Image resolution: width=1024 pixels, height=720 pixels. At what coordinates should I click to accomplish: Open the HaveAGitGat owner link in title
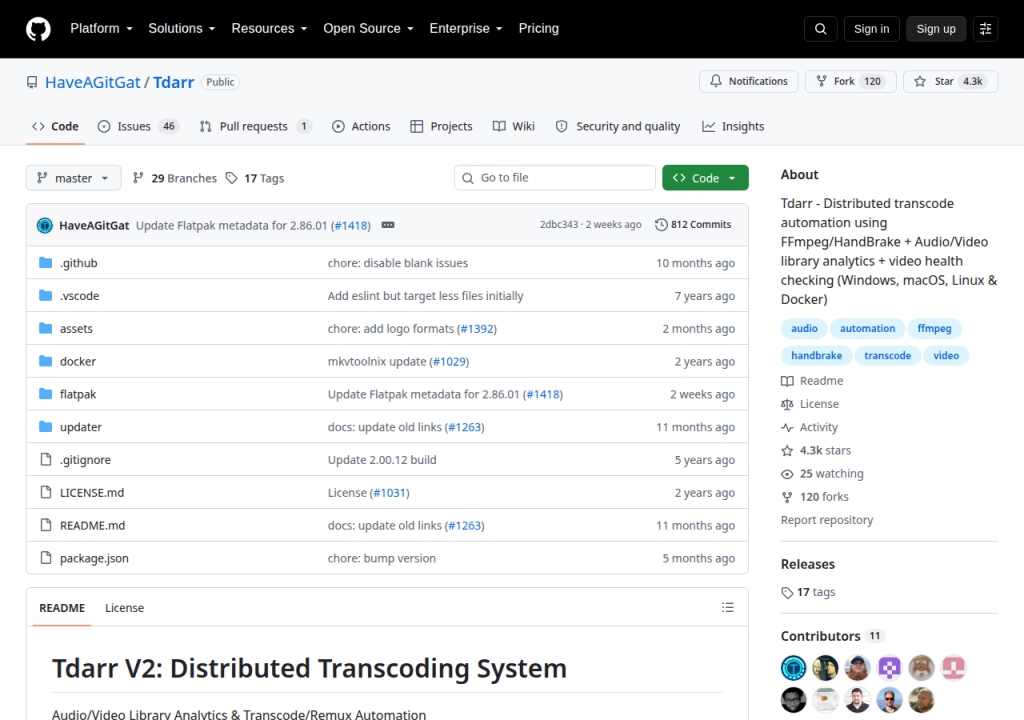93,82
